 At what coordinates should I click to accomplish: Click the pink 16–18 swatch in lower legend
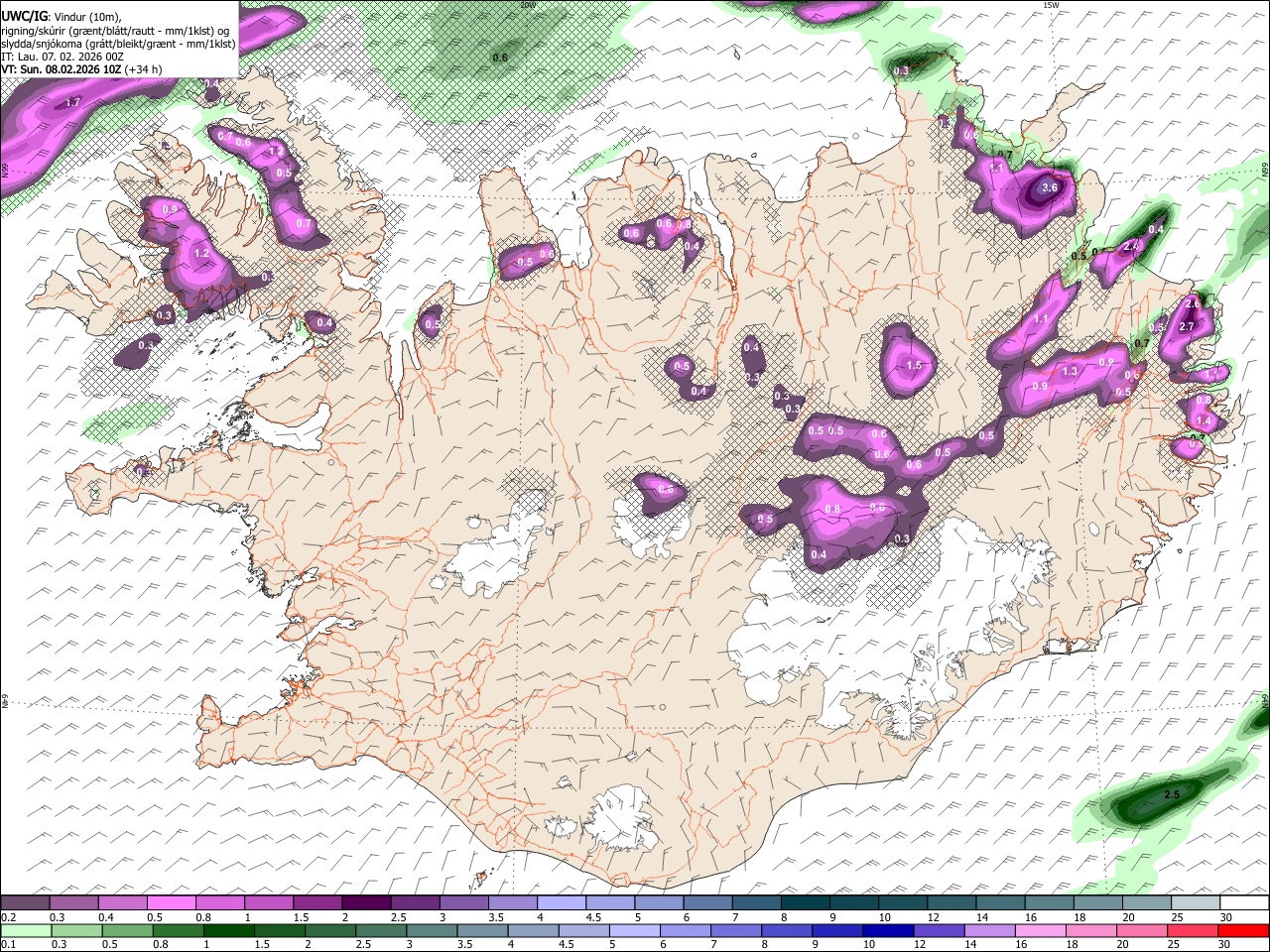(x=1041, y=931)
